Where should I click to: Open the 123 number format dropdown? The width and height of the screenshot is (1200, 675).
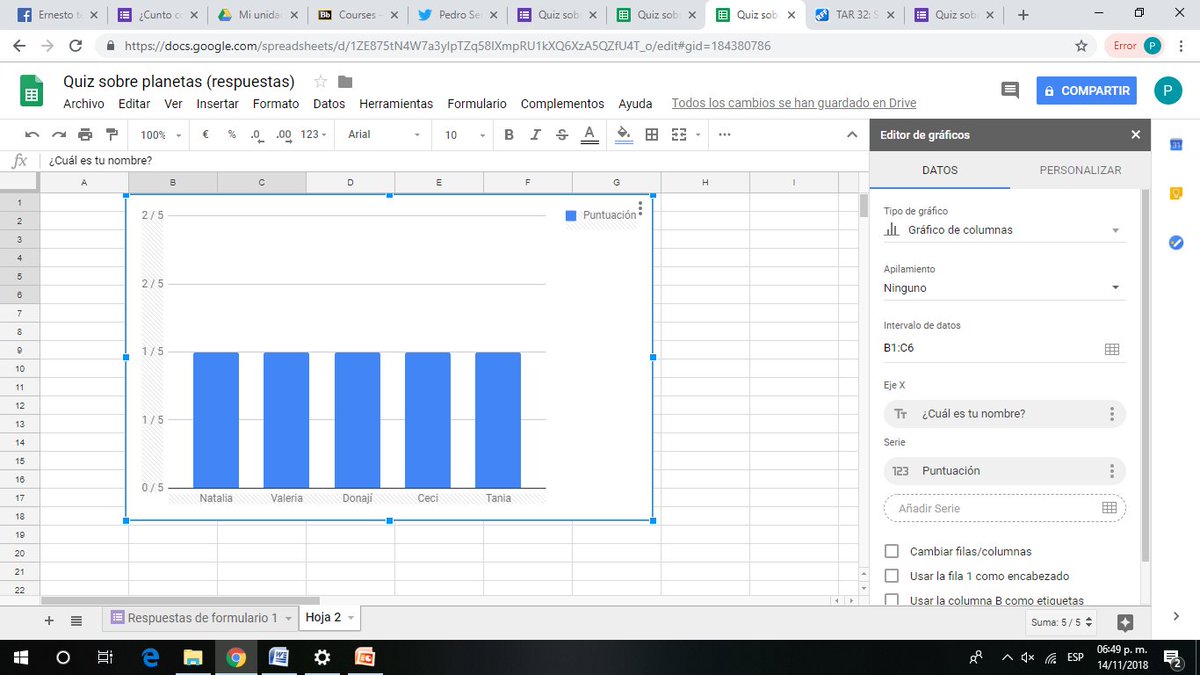(315, 135)
